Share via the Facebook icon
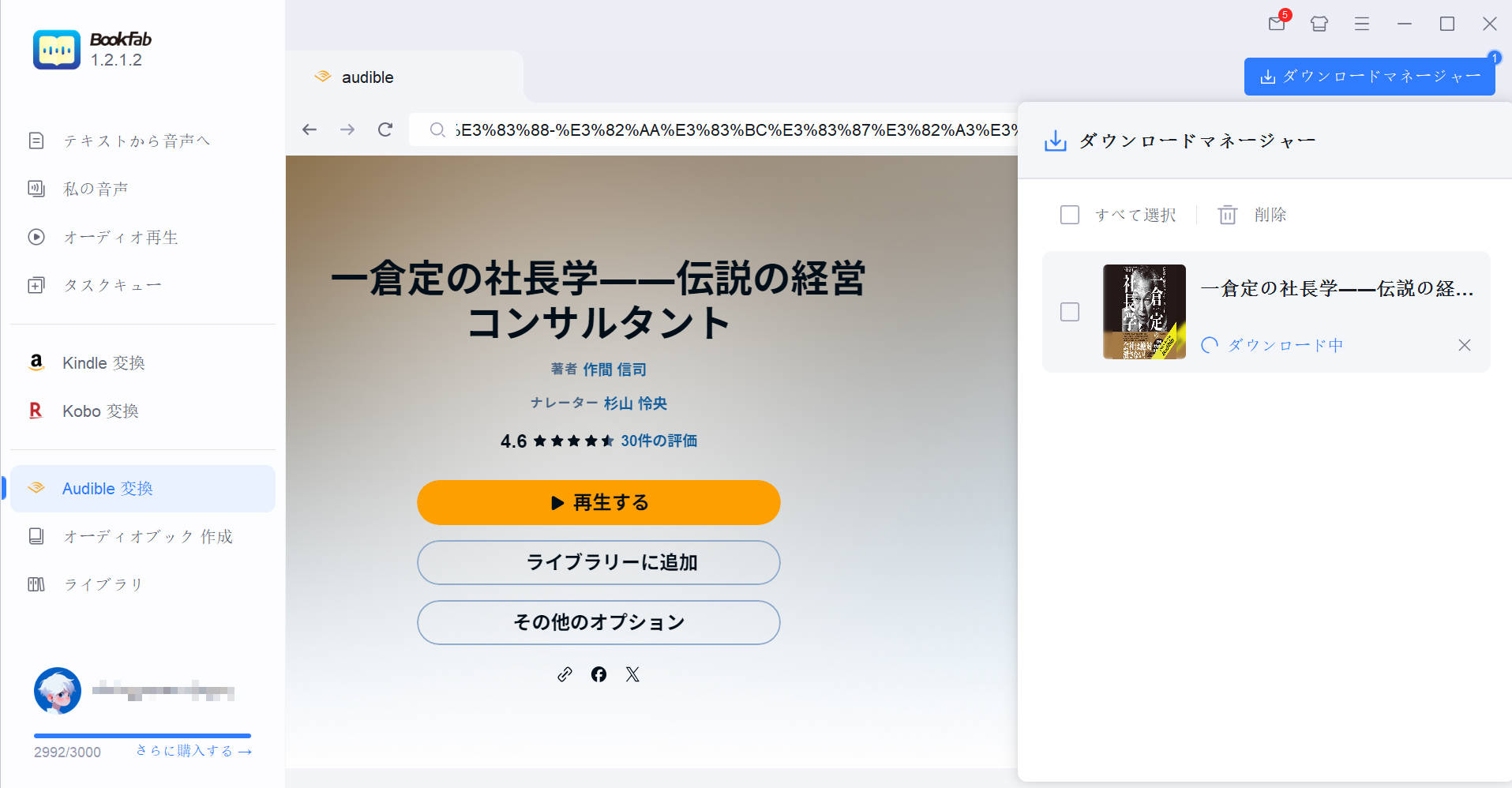Screen dimensions: 1512x788 coord(598,674)
